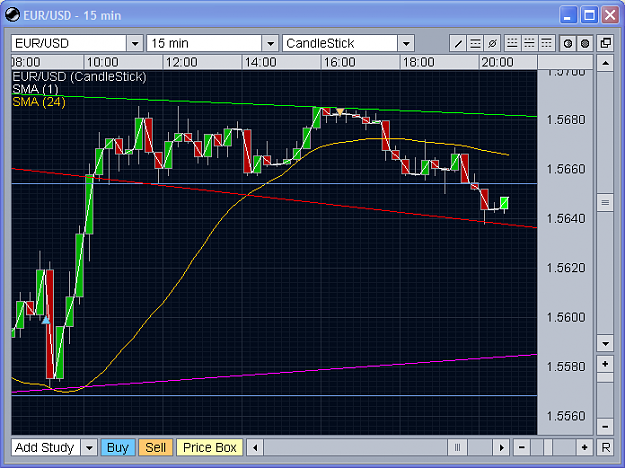This screenshot has height=468, width=625.
Task: Open the EUR/USD symbol dropdown arrow
Action: pos(135,43)
